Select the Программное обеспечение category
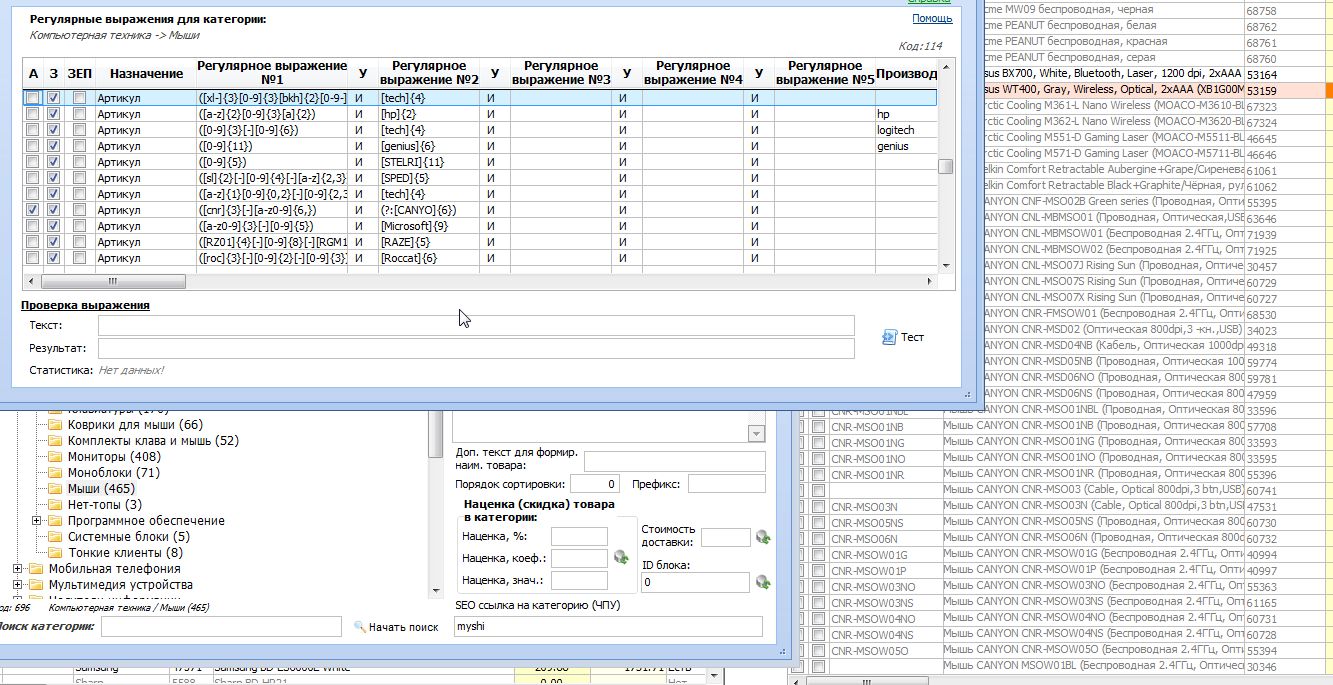 pyautogui.click(x=146, y=521)
